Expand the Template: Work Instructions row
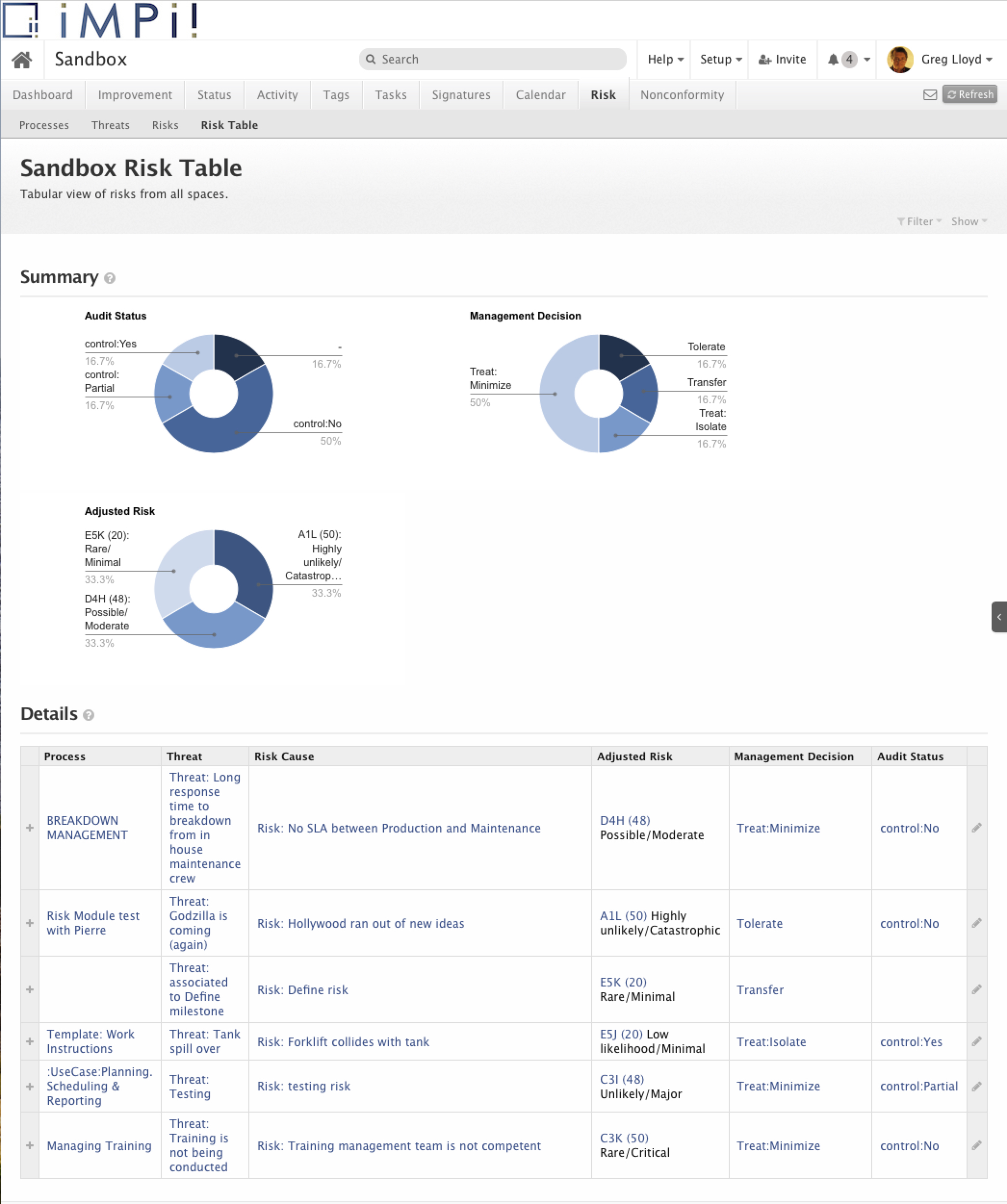Screen dimensions: 1007x1204 [30, 1041]
